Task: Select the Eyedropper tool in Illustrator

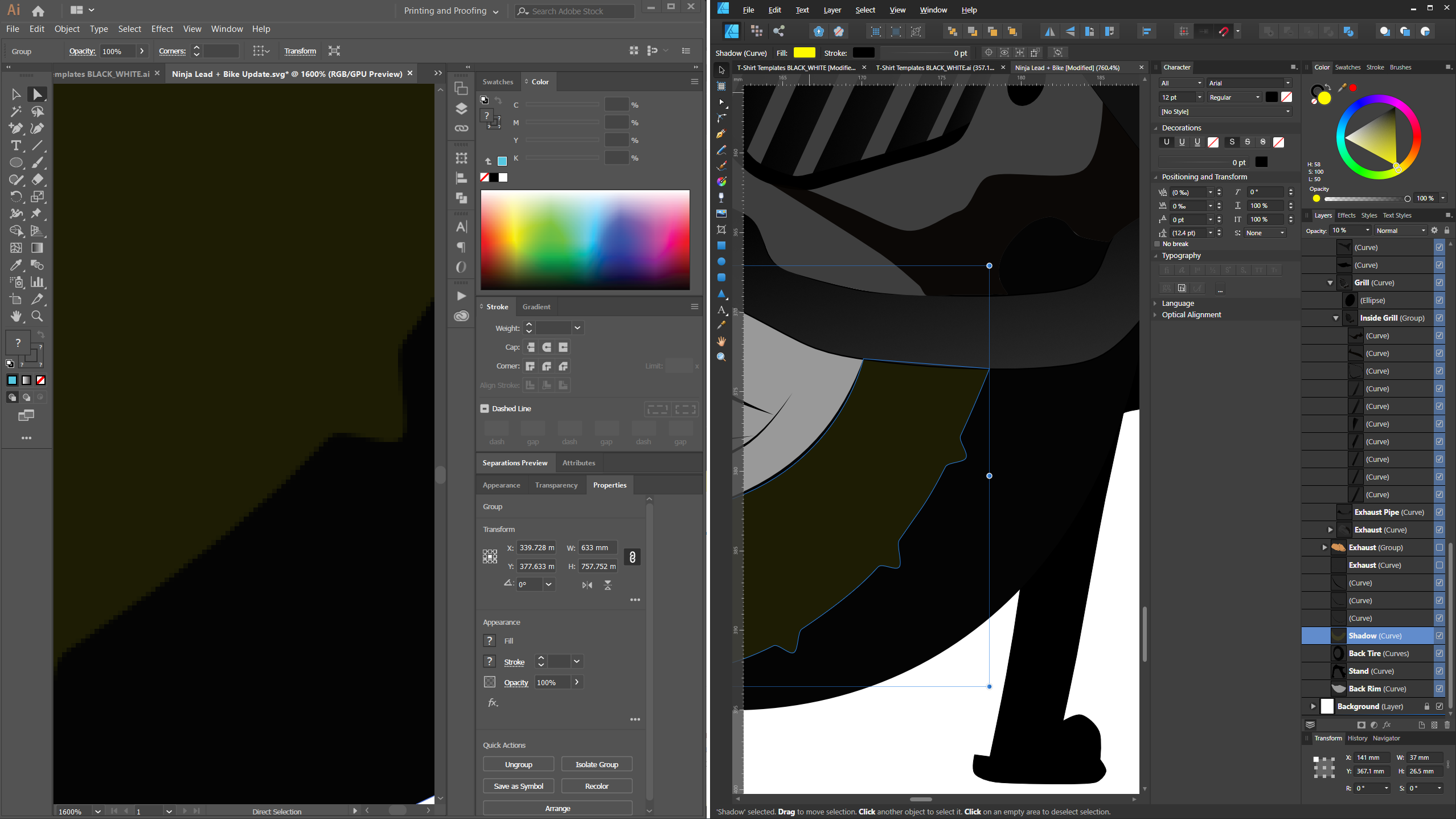Action: point(16,265)
